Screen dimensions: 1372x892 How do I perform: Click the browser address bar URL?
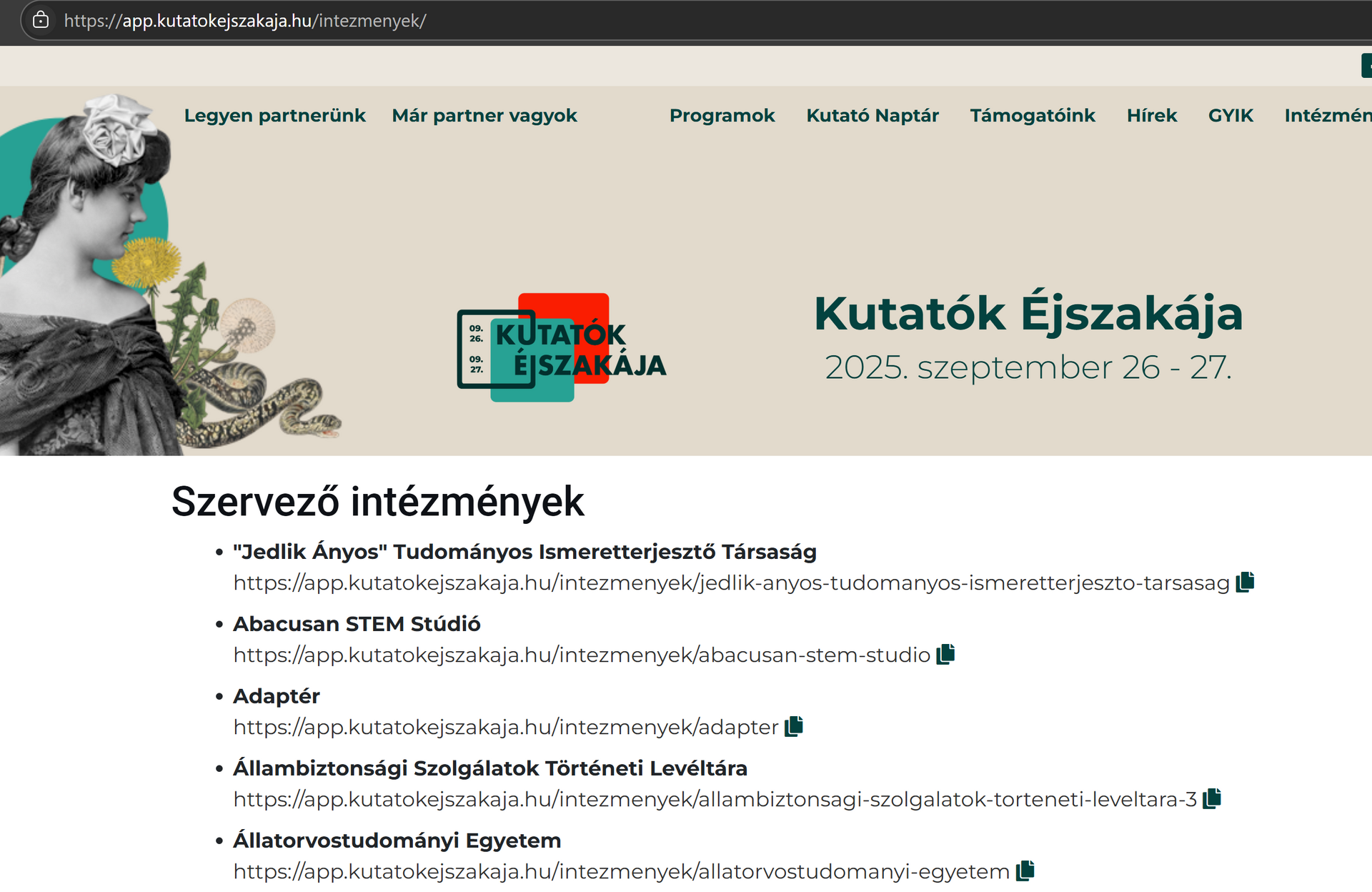[245, 21]
